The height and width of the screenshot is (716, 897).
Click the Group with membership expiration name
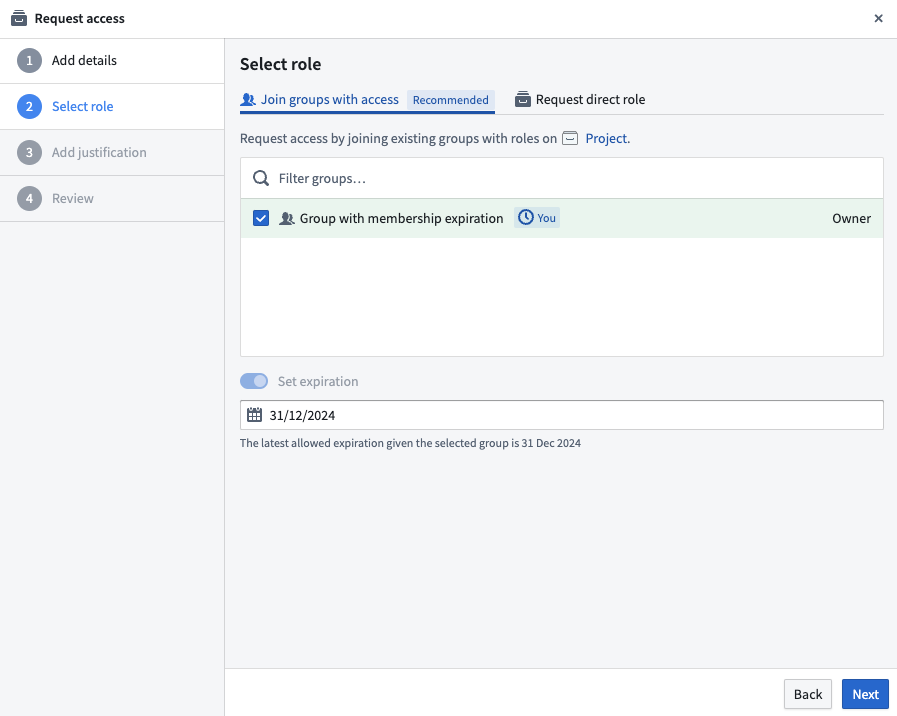click(402, 218)
